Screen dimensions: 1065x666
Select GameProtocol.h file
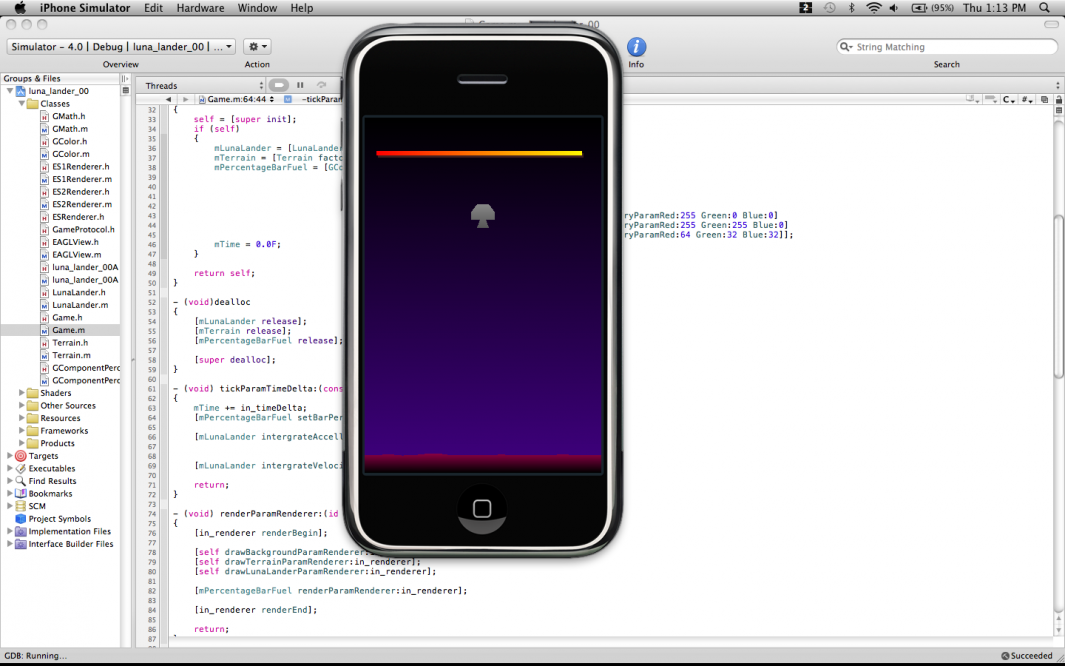click(83, 229)
